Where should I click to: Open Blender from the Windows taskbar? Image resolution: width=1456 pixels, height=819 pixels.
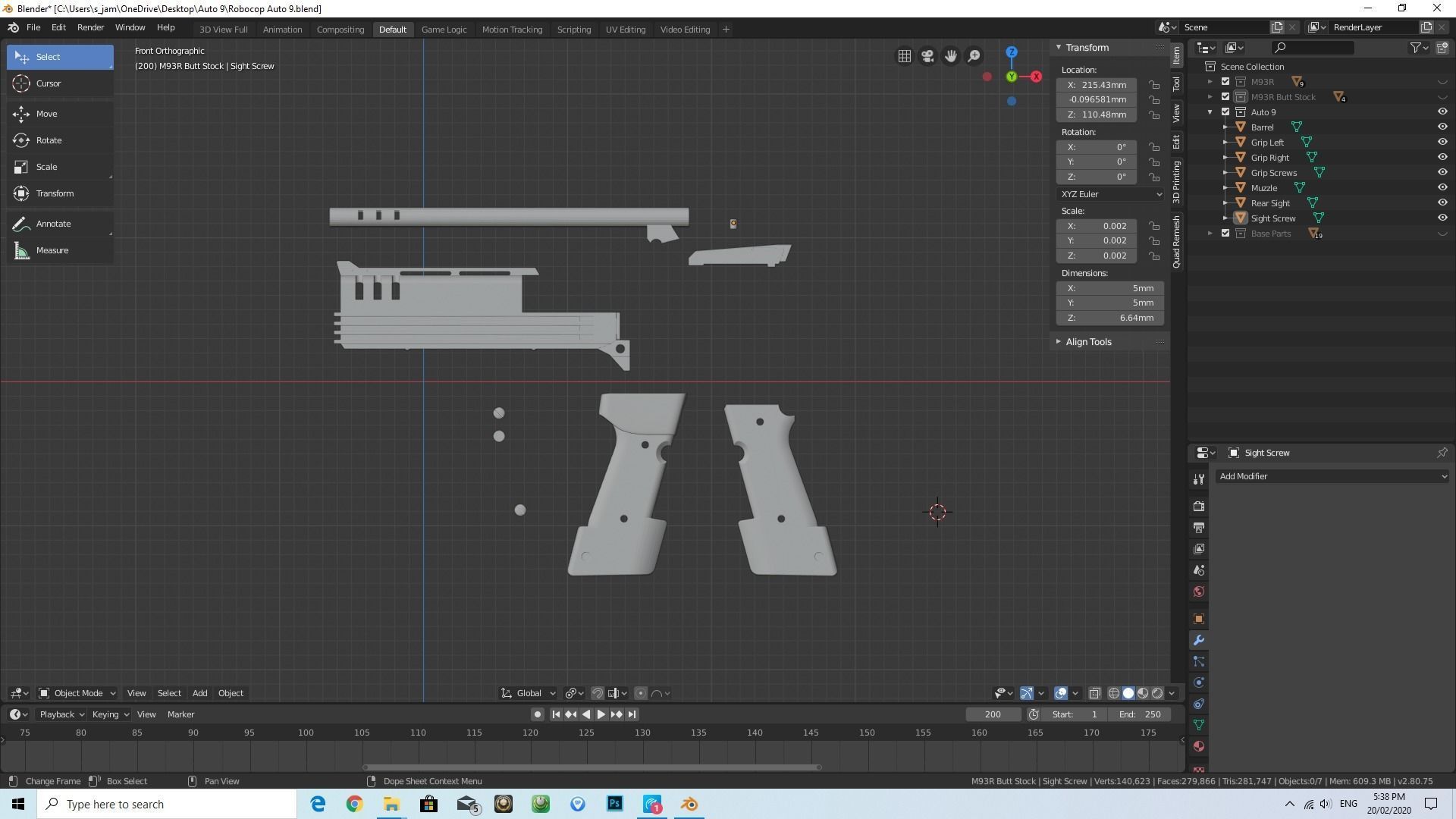tap(689, 804)
